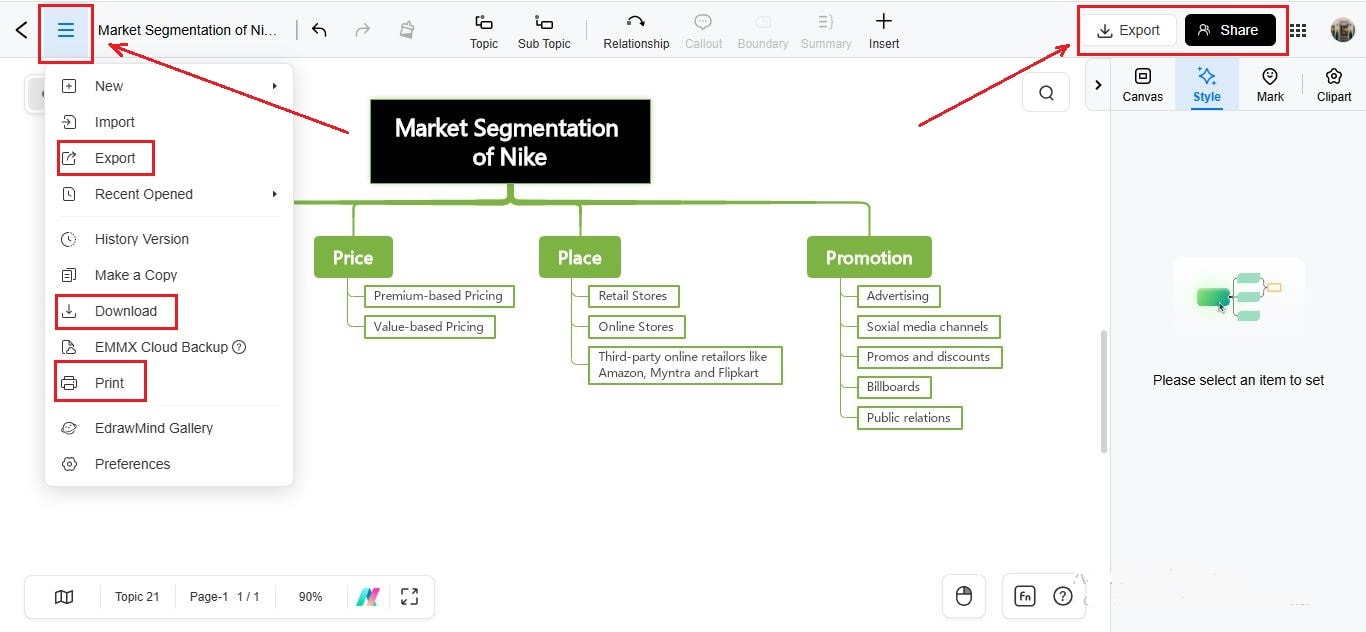
Task: Collapse the right side panel
Action: (x=1098, y=85)
